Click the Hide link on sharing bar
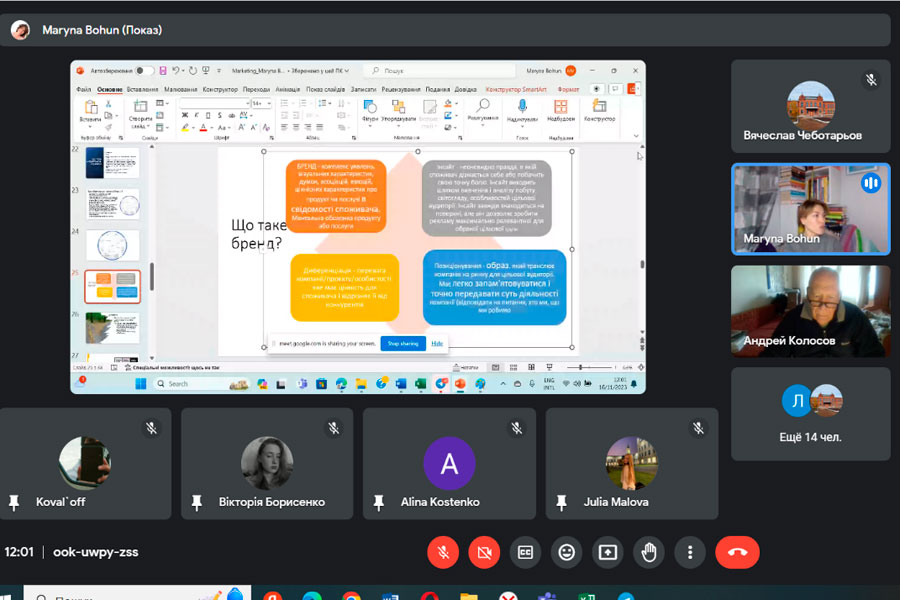 437,343
